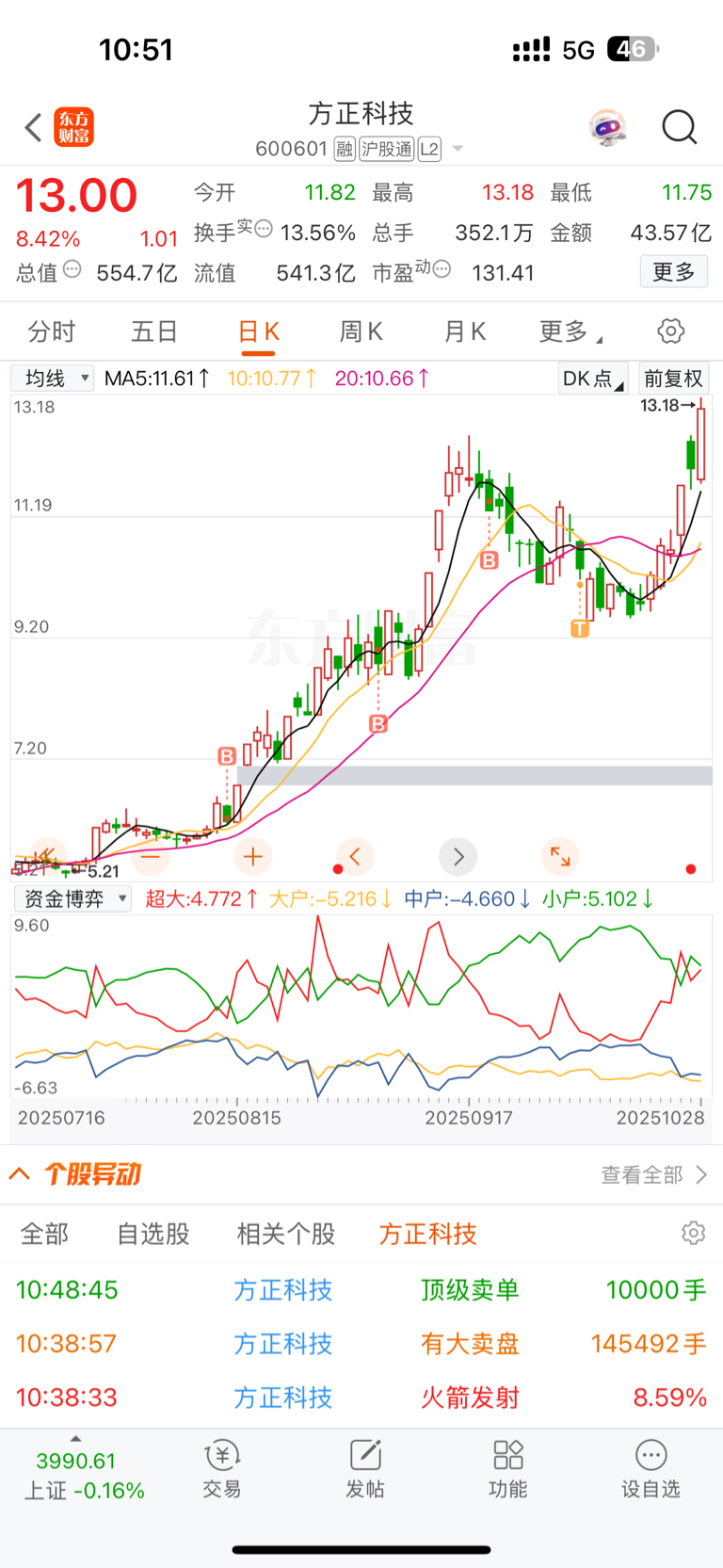
Task: Tap the MA5:11.61 label
Action: click(x=157, y=379)
